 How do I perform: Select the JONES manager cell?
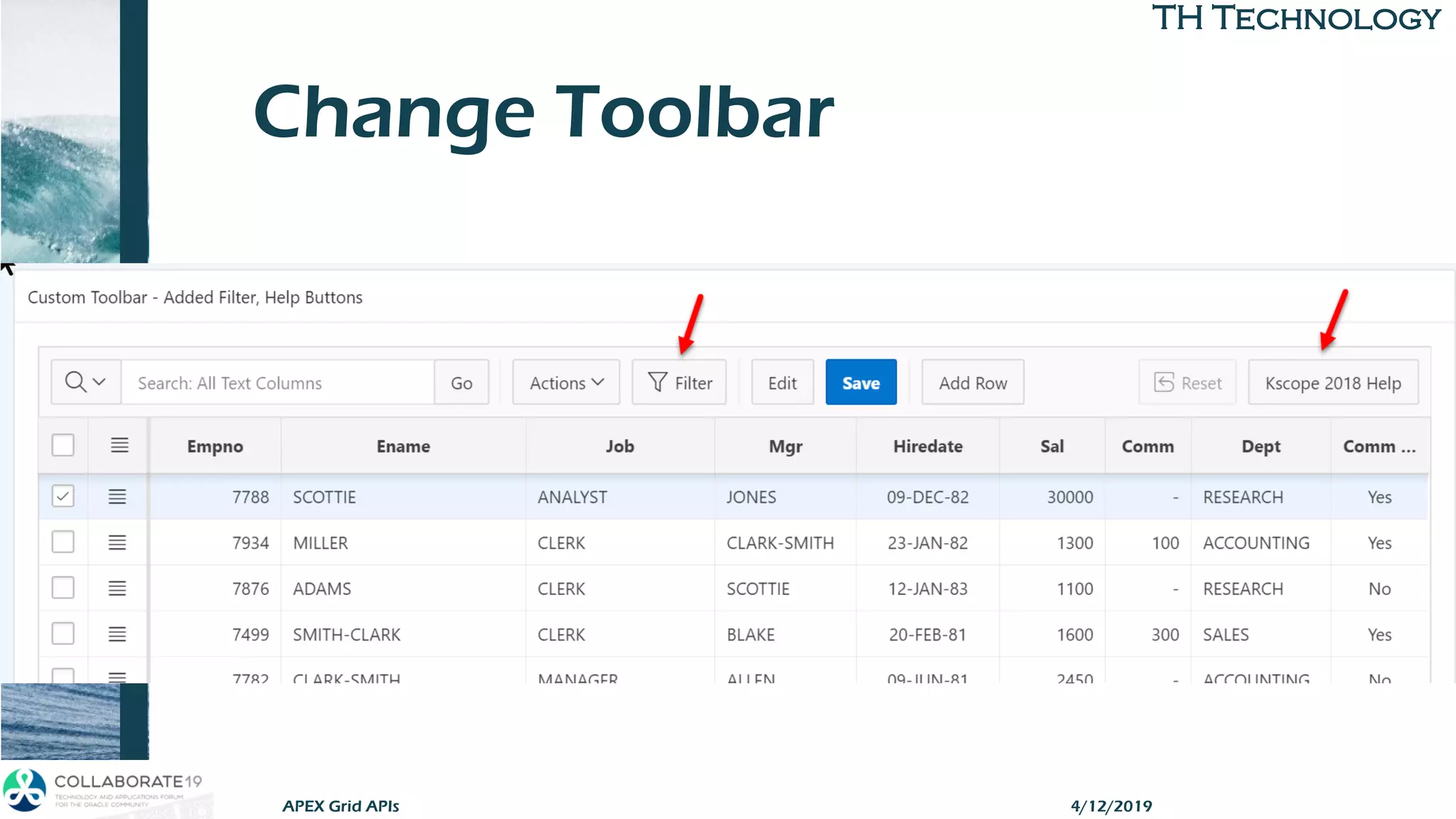(786, 497)
